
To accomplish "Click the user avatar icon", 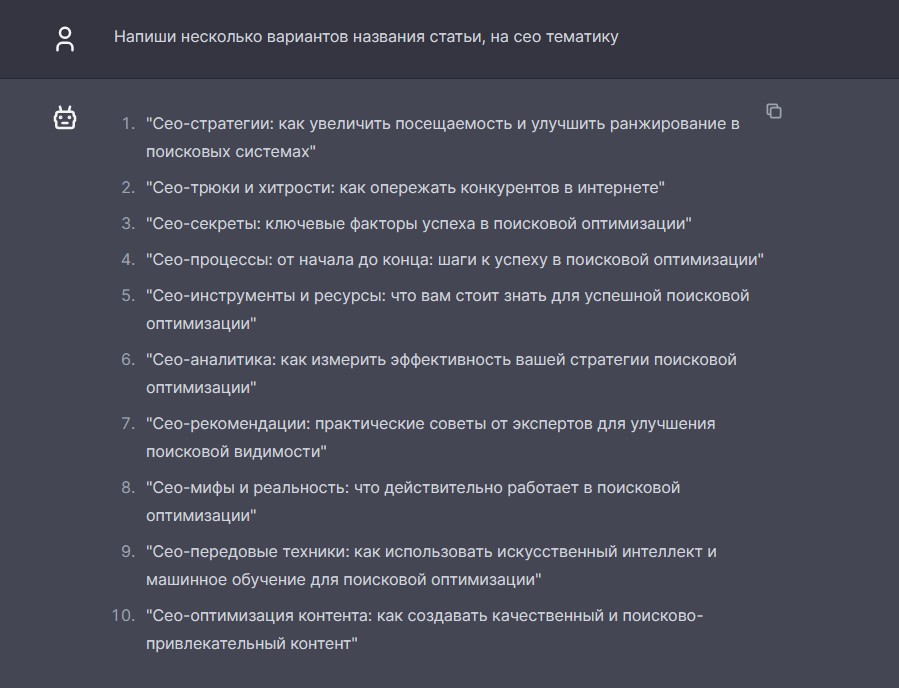I will click(65, 39).
